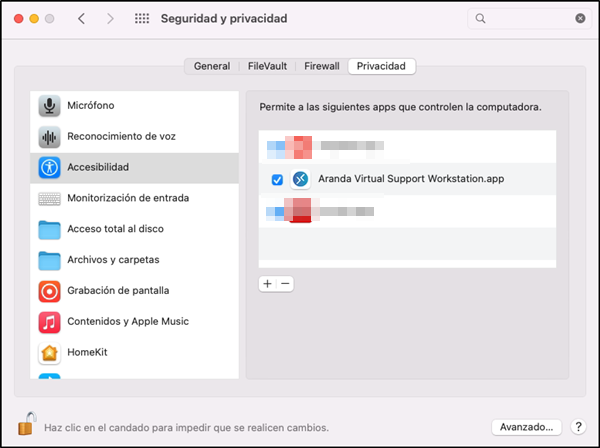Image resolution: width=600 pixels, height=448 pixels.
Task: Select Micrófono in the privacy list
Action: [134, 106]
